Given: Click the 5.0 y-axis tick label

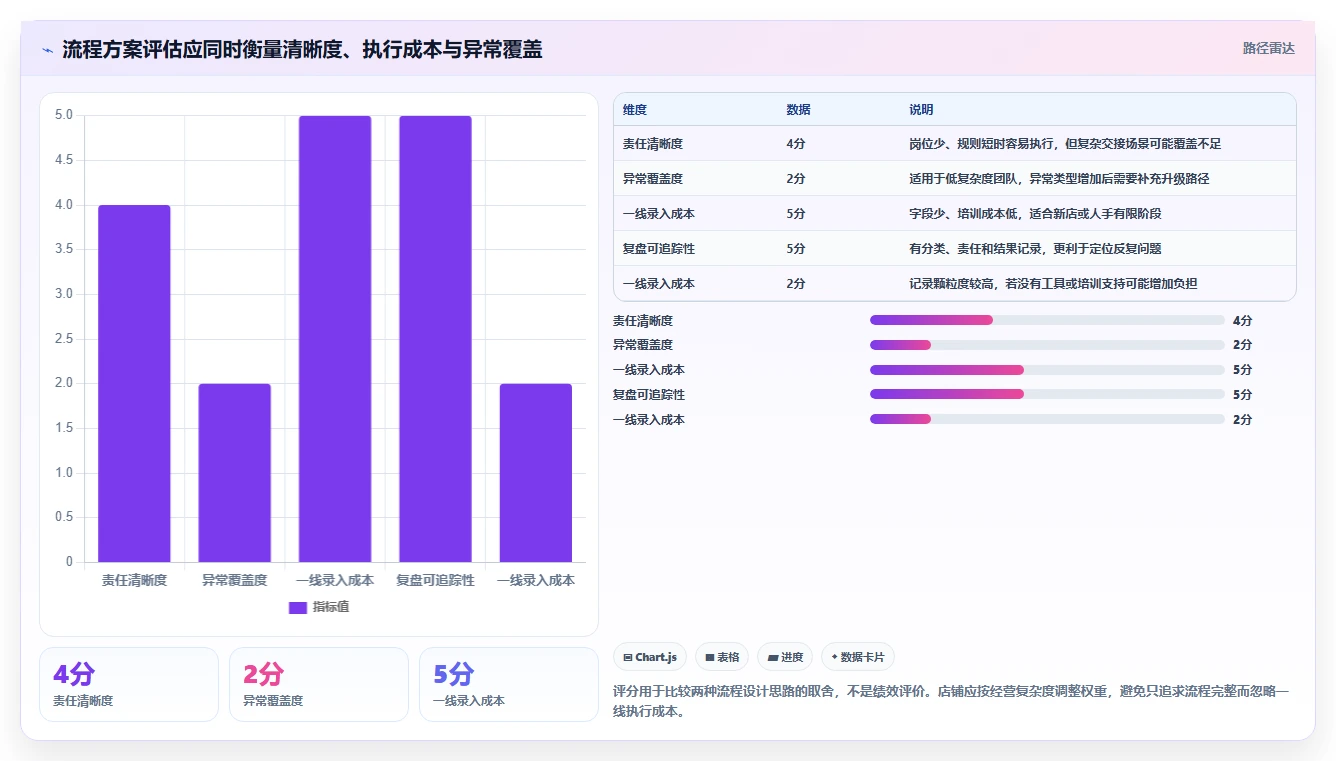Looking at the screenshot, I should tap(64, 115).
